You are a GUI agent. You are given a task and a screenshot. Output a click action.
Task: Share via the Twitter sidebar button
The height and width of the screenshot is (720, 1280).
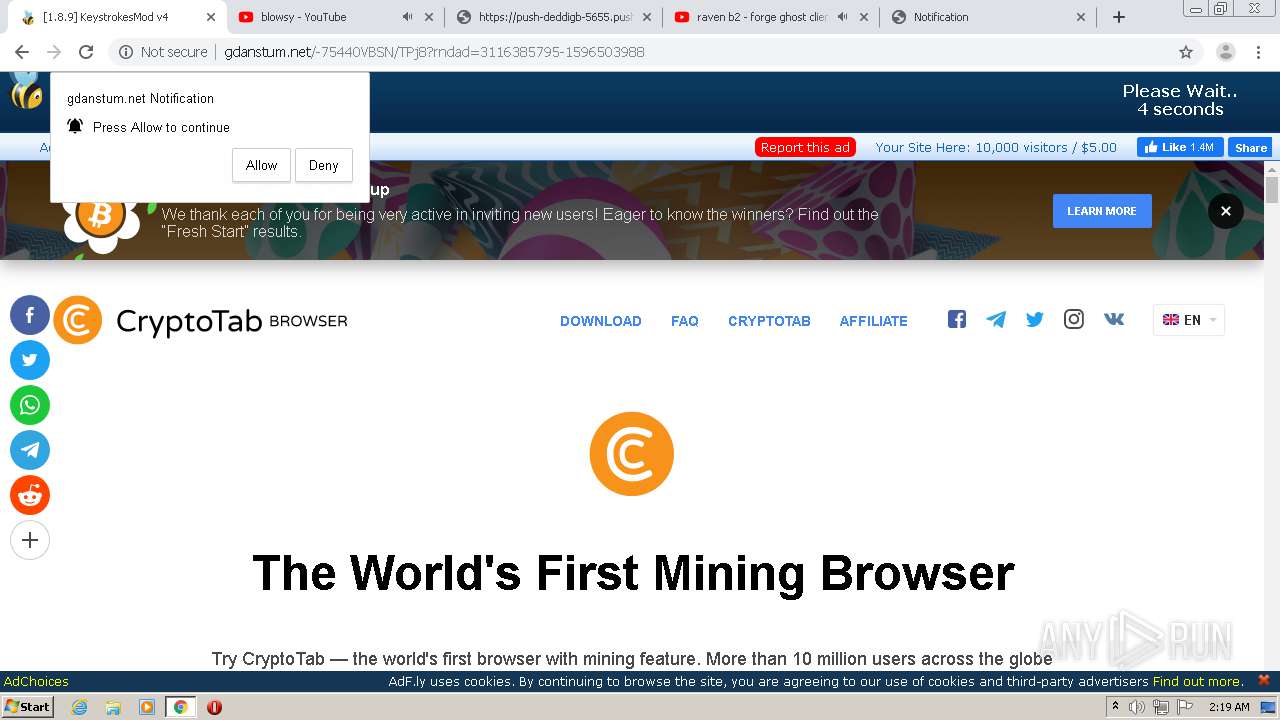pos(30,361)
